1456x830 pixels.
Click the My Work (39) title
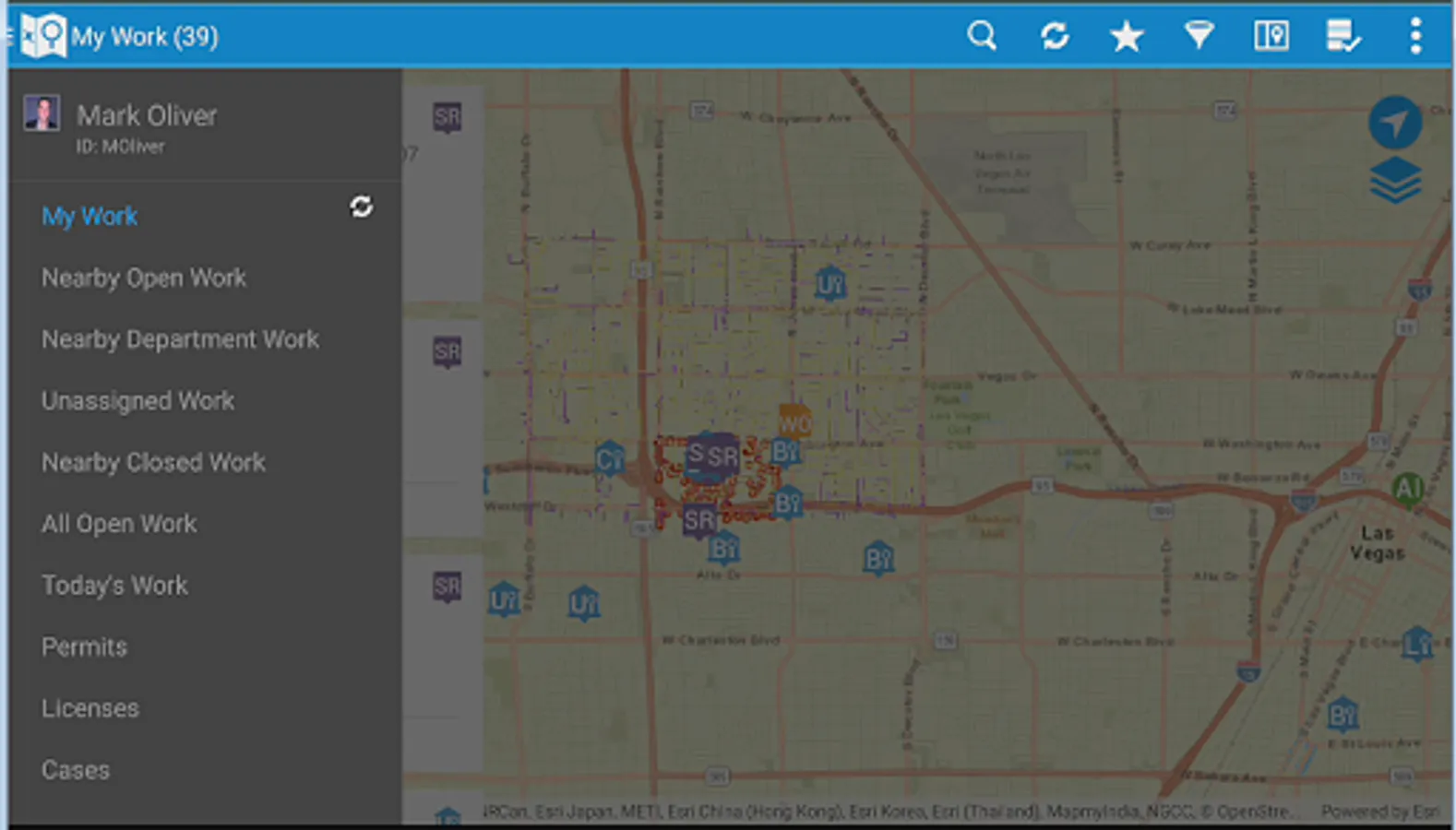pos(145,37)
